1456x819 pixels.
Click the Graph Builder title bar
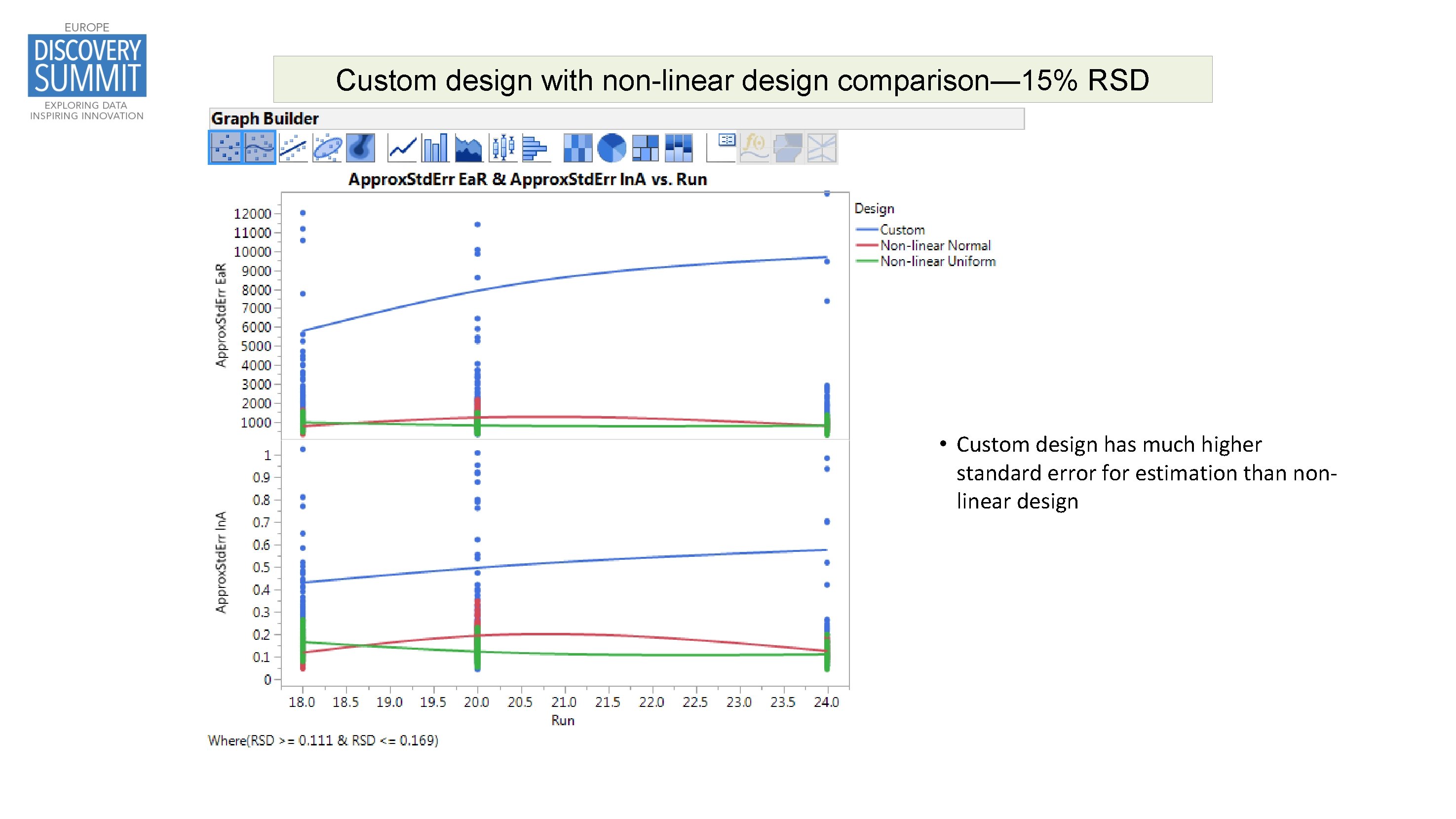tap(266, 118)
